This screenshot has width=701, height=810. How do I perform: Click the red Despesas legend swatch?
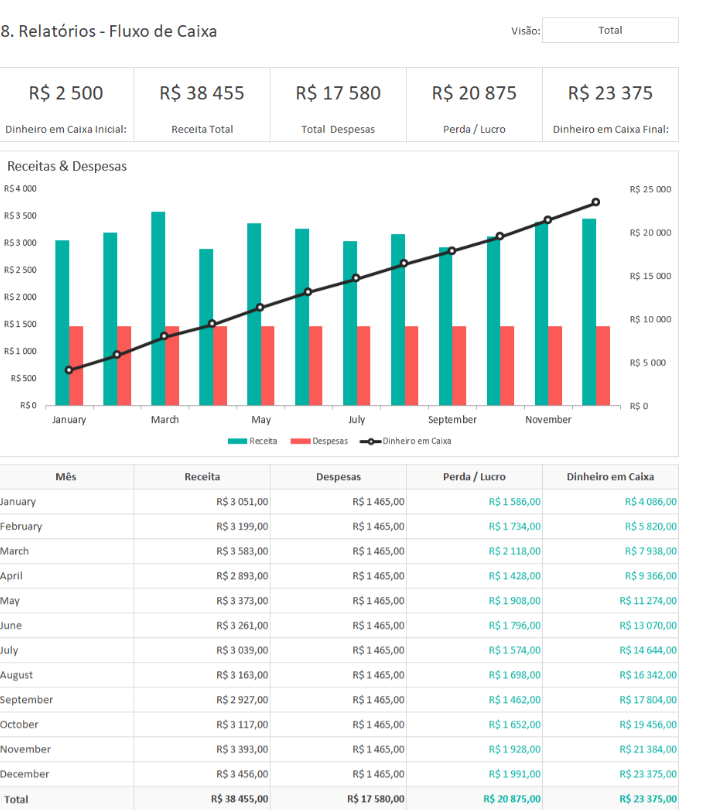pyautogui.click(x=300, y=441)
